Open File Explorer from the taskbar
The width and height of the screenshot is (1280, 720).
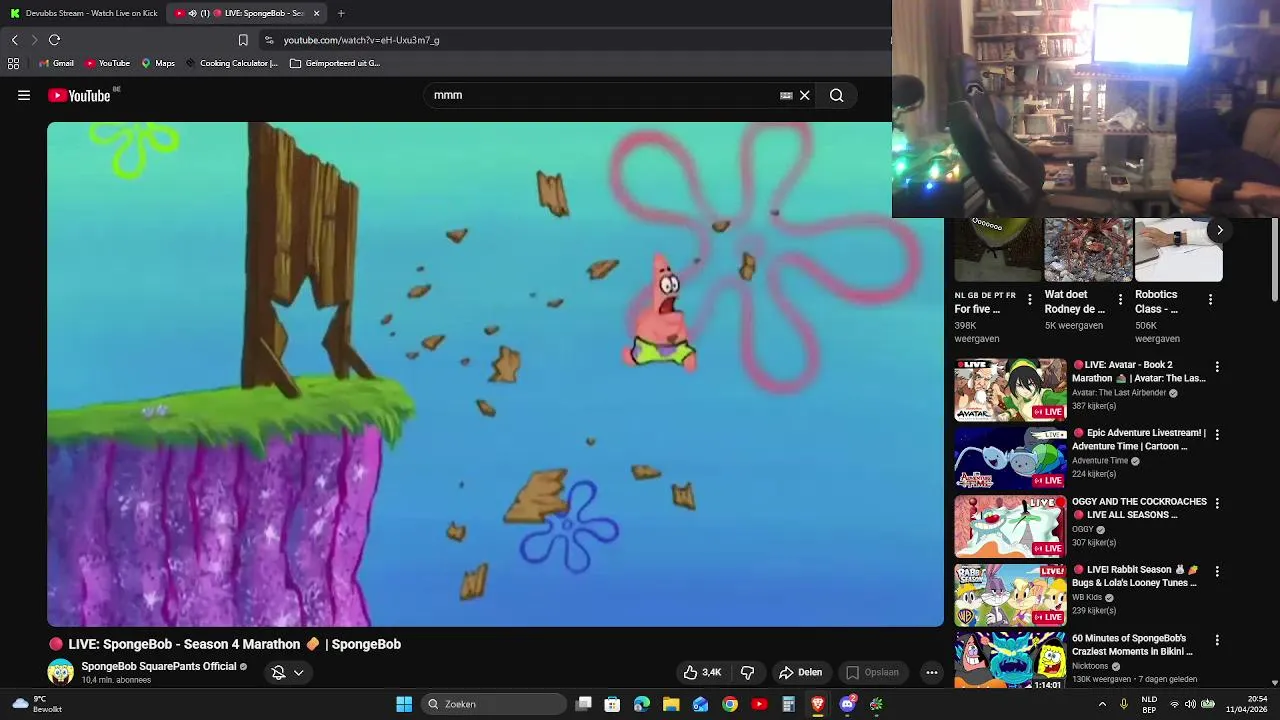(x=671, y=704)
